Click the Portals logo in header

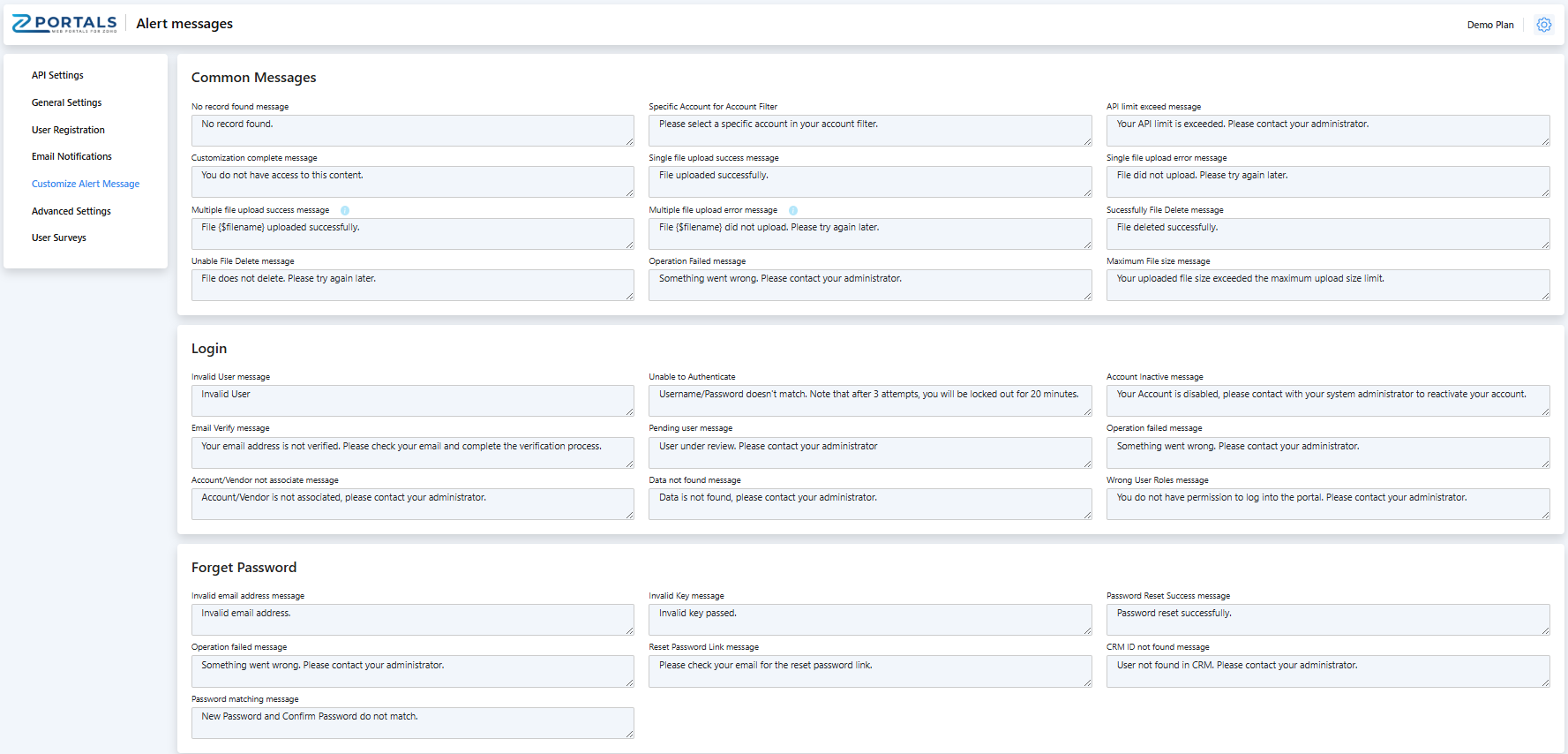pos(64,24)
